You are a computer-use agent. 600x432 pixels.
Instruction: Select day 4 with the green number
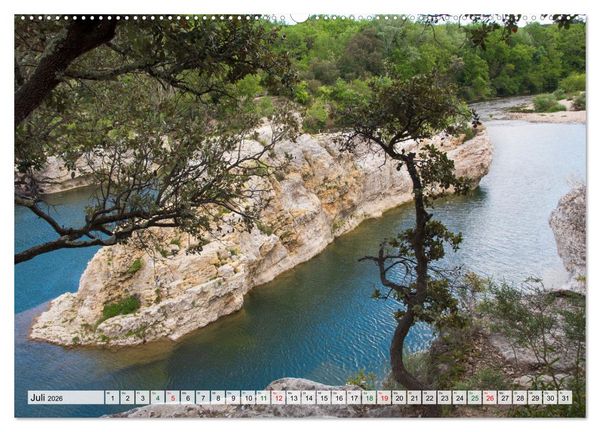[x=157, y=398]
